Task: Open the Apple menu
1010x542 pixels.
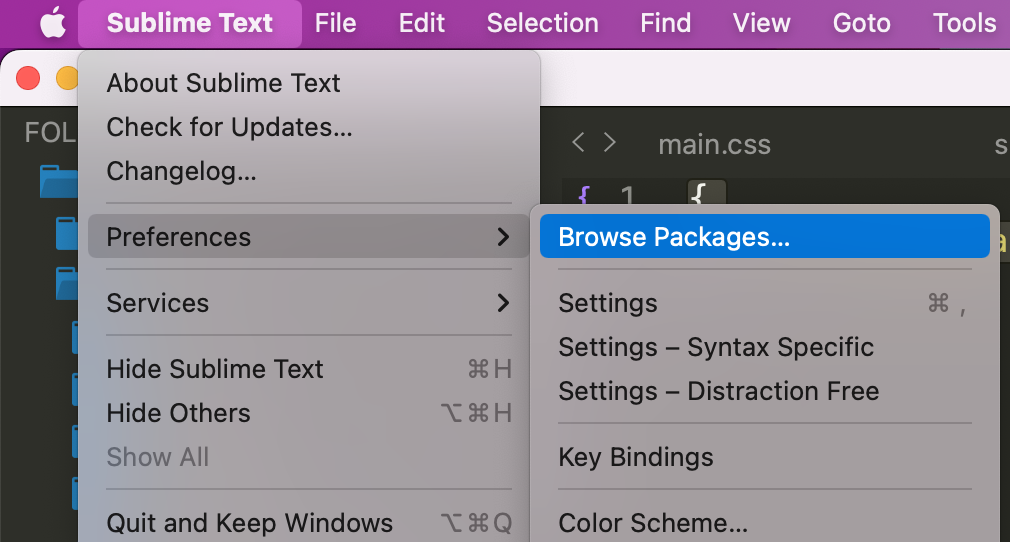Action: point(52,23)
